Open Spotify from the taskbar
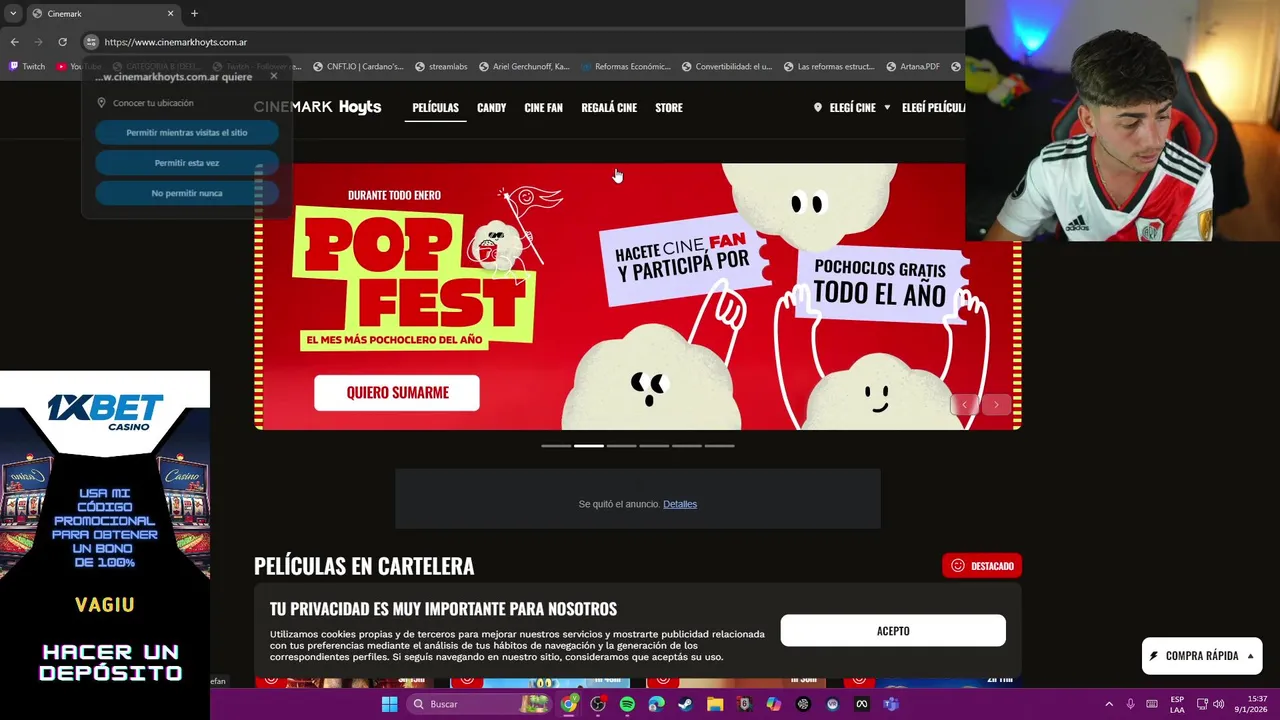The width and height of the screenshot is (1280, 720). coord(627,704)
